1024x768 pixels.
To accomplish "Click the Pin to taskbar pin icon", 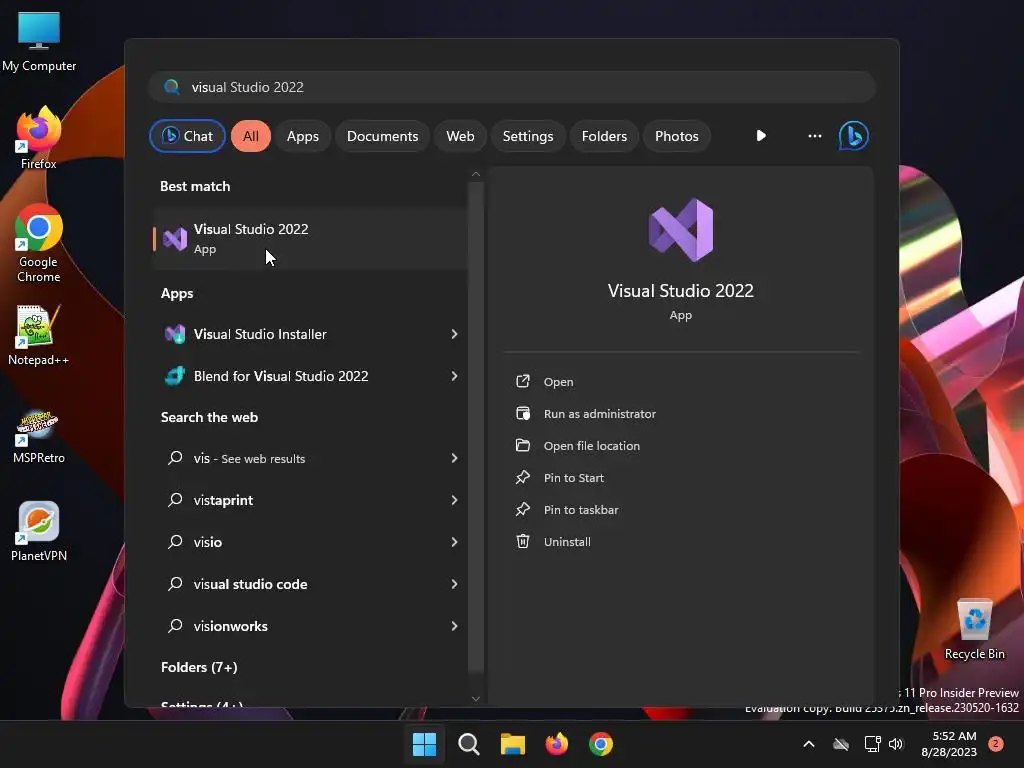I will click(522, 509).
